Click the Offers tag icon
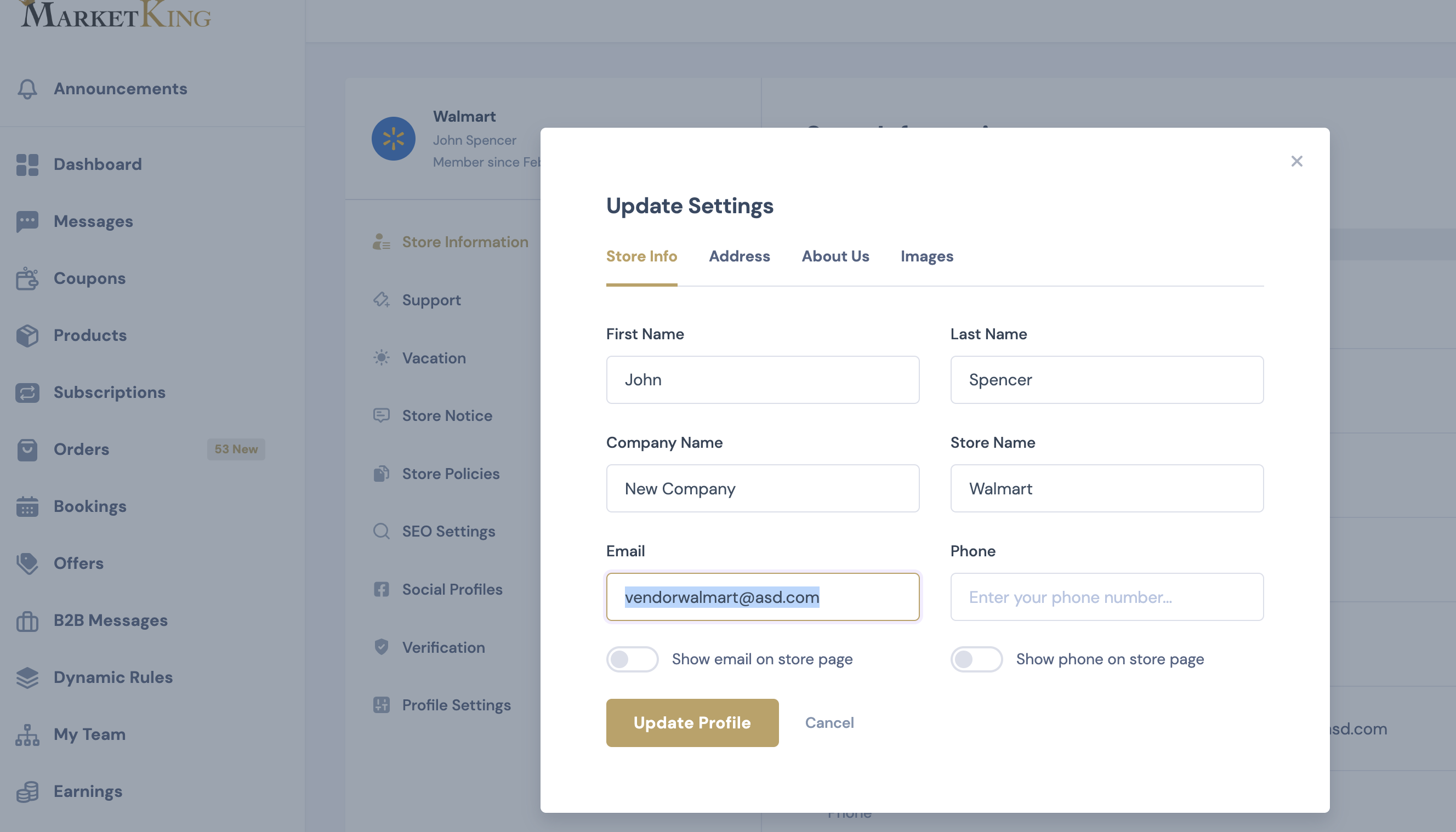The height and width of the screenshot is (832, 1456). [x=27, y=563]
